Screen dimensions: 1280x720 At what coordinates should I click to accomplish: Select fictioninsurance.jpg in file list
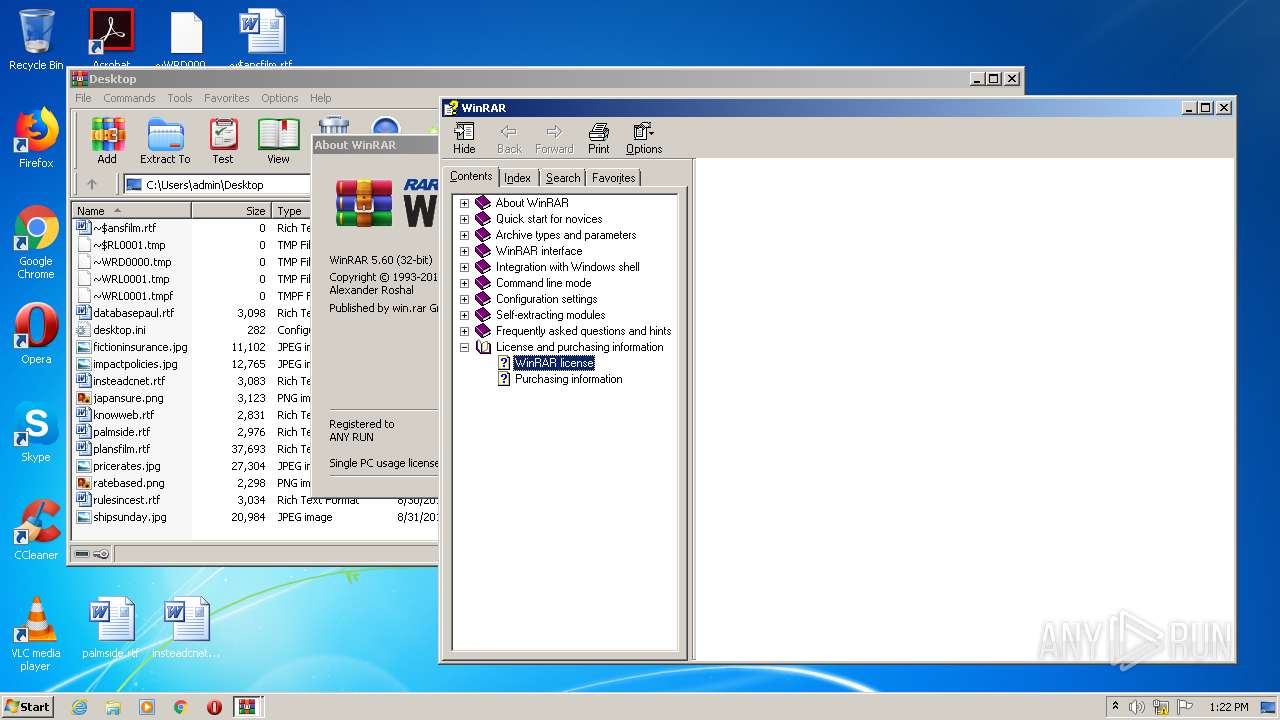pyautogui.click(x=140, y=347)
